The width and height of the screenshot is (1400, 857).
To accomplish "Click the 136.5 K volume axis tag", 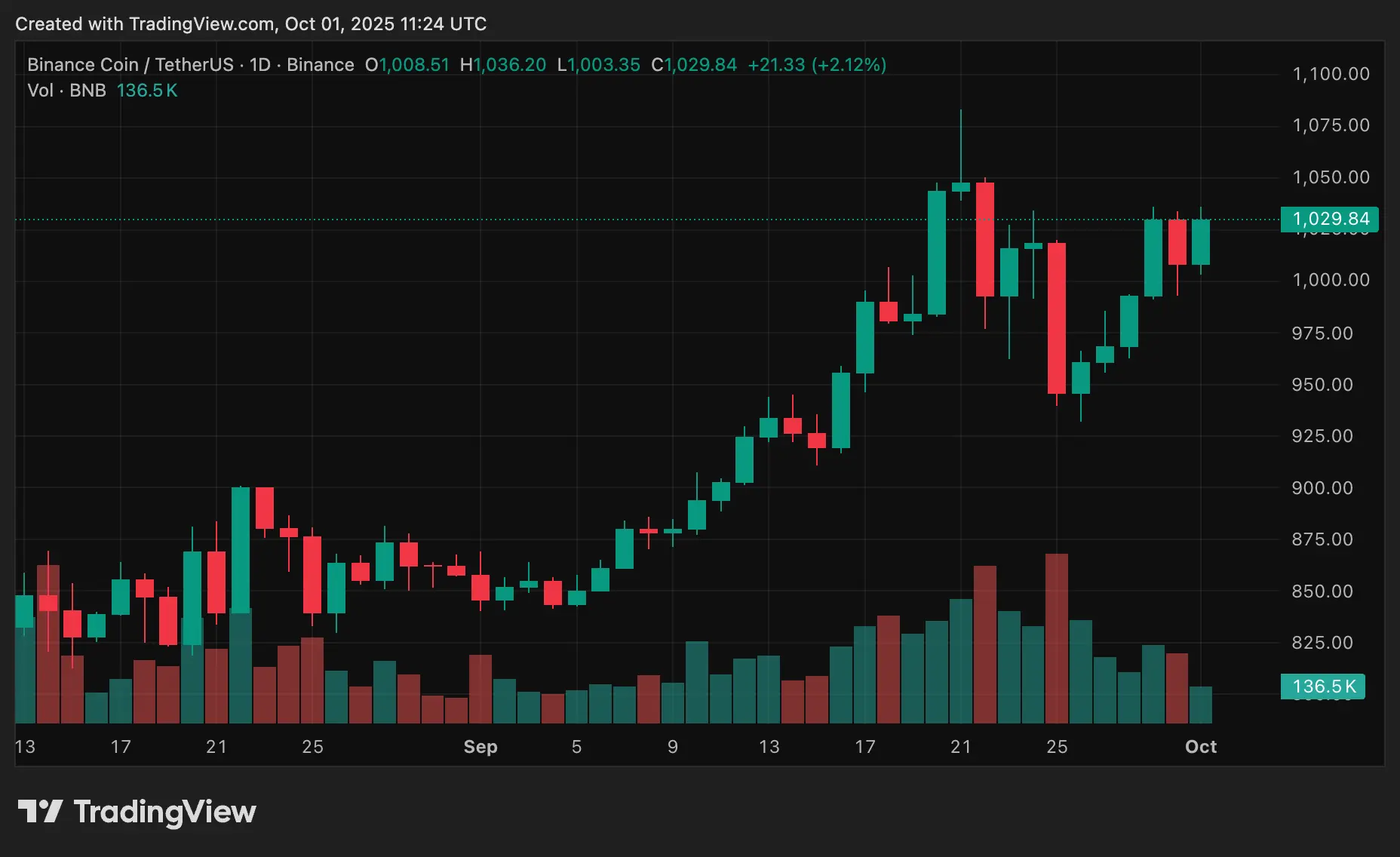I will (1323, 687).
